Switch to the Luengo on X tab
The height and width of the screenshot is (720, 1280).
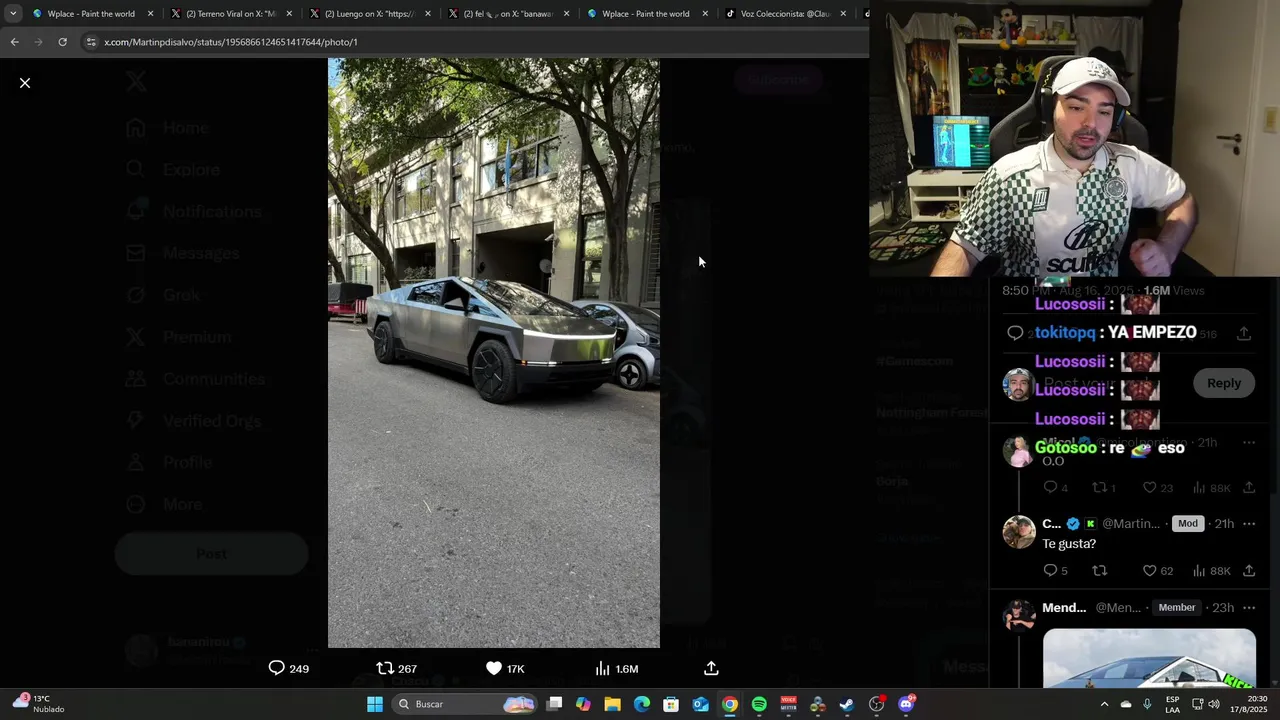(369, 14)
